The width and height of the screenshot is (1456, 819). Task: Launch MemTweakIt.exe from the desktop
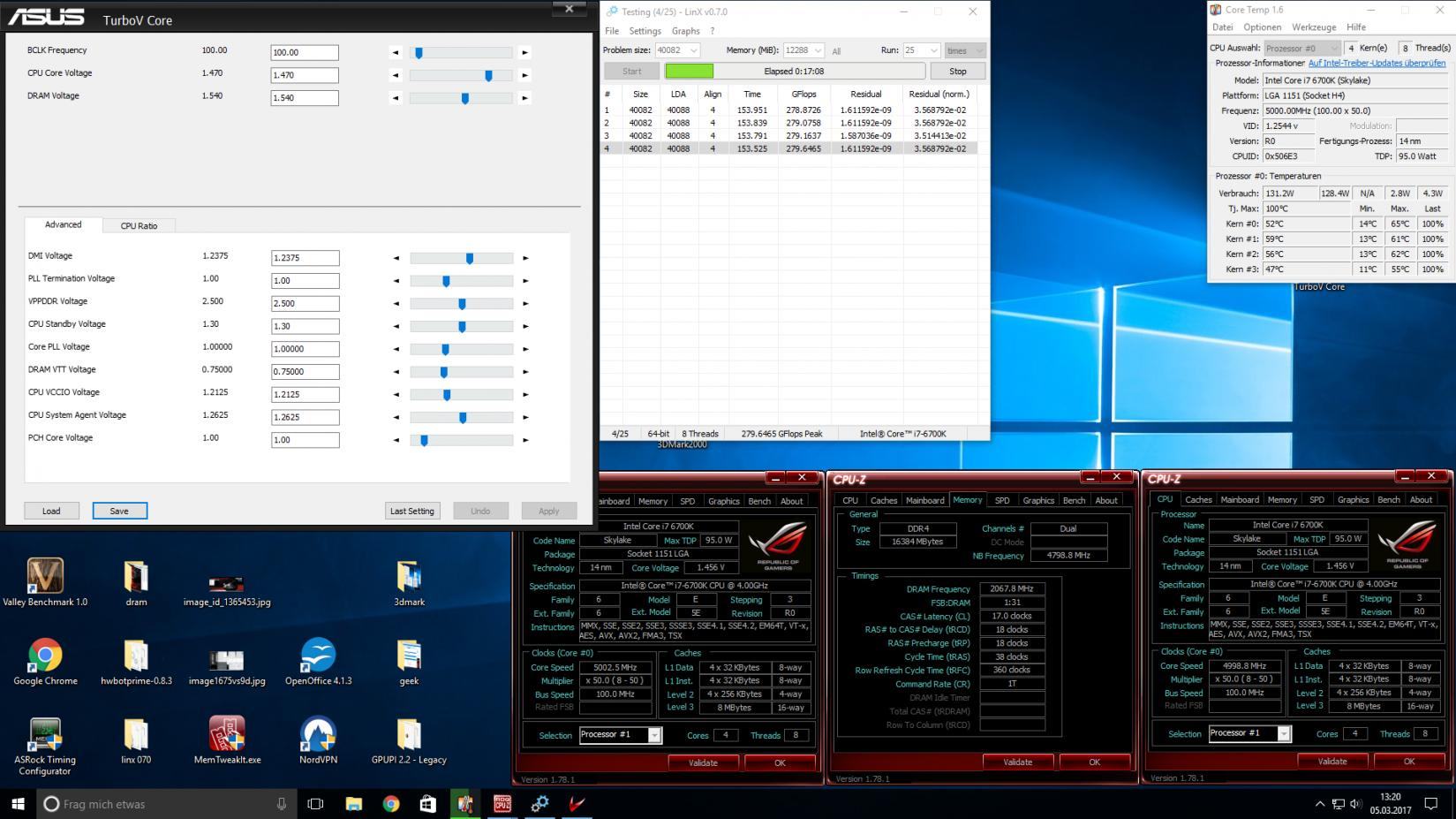coord(227,740)
